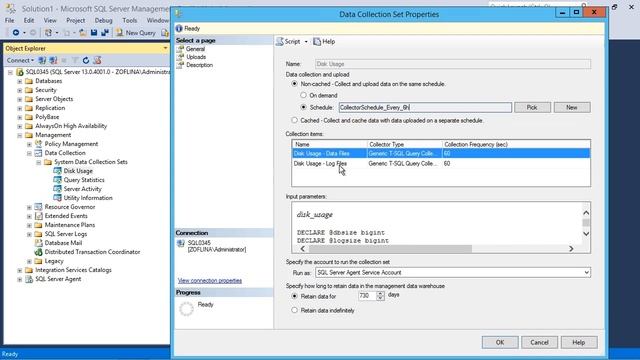640x360 pixels.
Task: Expand the SQL Server Agent node
Action: point(20,279)
